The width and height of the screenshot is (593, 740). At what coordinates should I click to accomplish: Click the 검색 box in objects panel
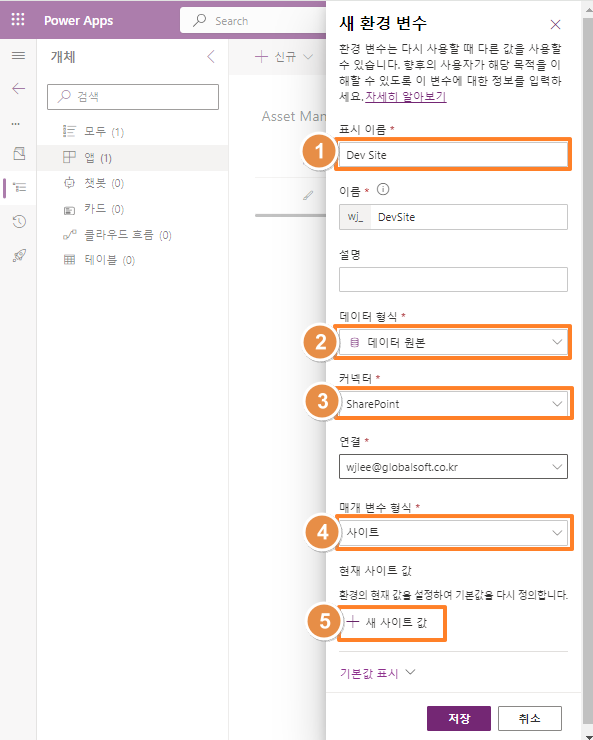(133, 97)
